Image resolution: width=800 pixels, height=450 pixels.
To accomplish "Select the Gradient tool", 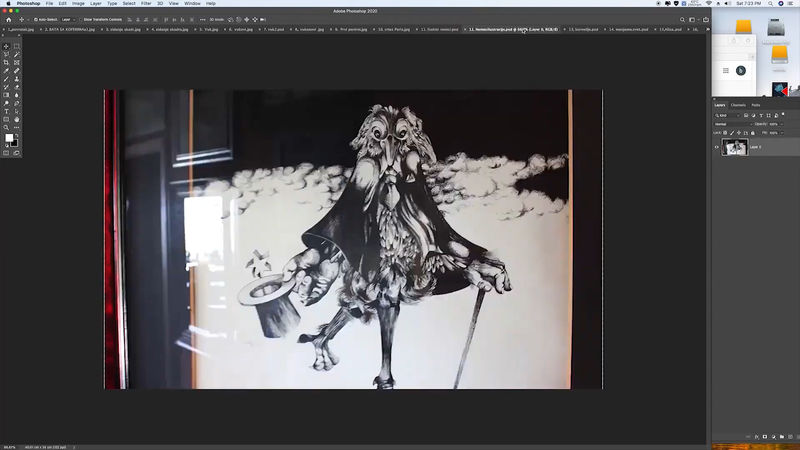I will [x=6, y=95].
